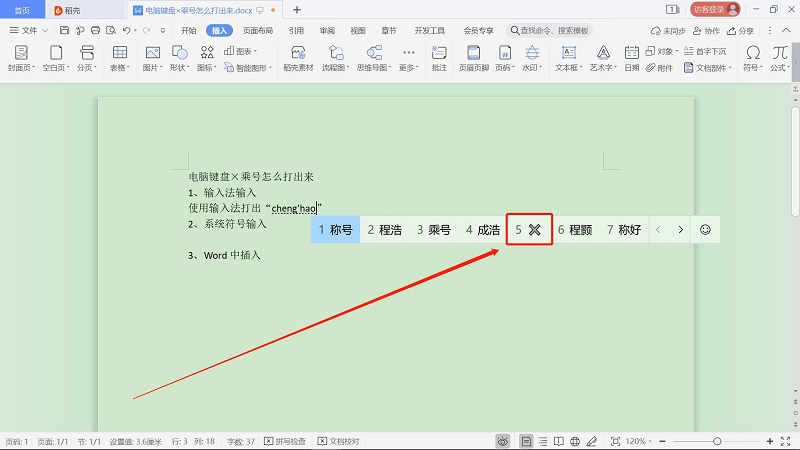Click the 访客登录 login button
This screenshot has height=450, width=800.
click(x=715, y=9)
